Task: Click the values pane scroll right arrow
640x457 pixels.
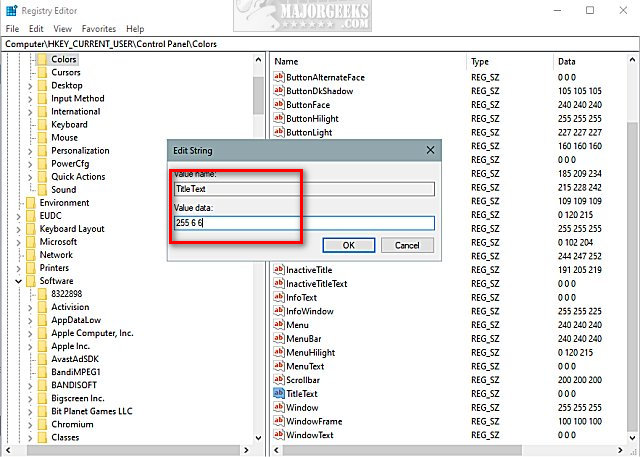Action: click(x=620, y=450)
